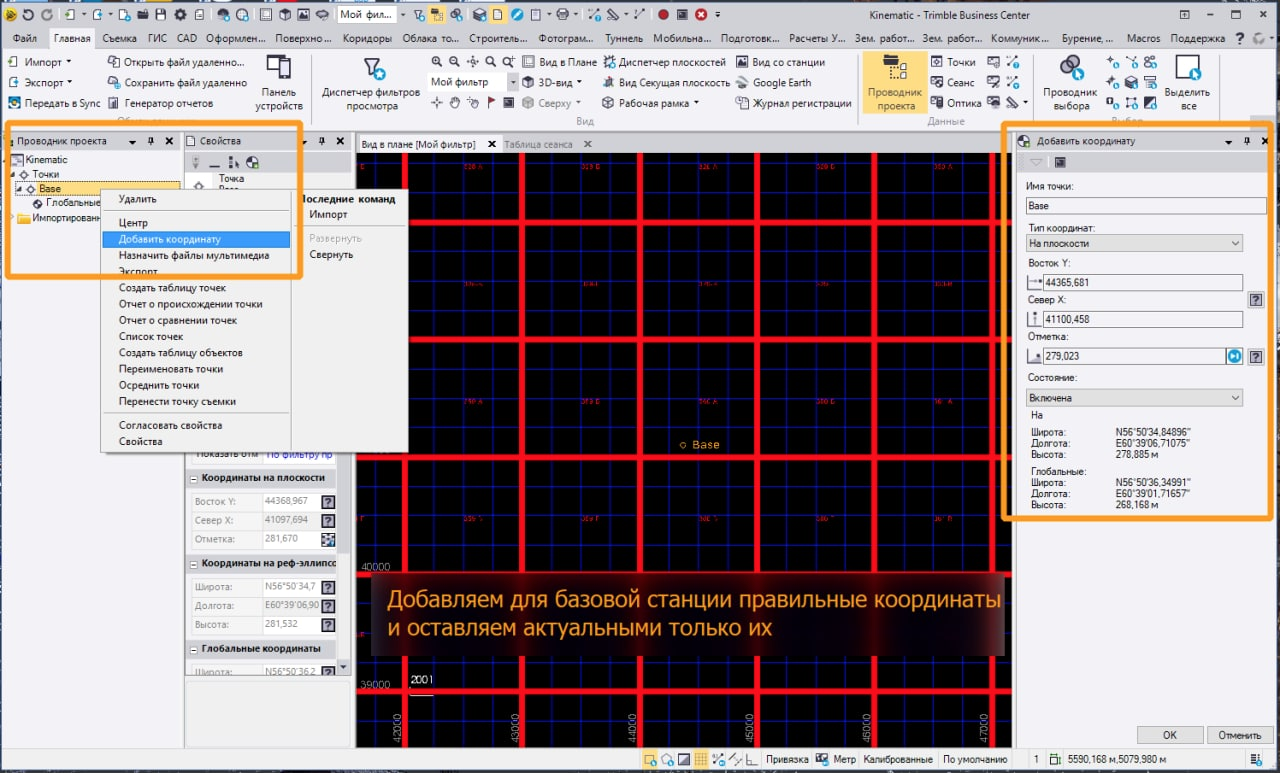Click the Redo arrow in the quick toolbar
The height and width of the screenshot is (773, 1280).
pos(45,15)
